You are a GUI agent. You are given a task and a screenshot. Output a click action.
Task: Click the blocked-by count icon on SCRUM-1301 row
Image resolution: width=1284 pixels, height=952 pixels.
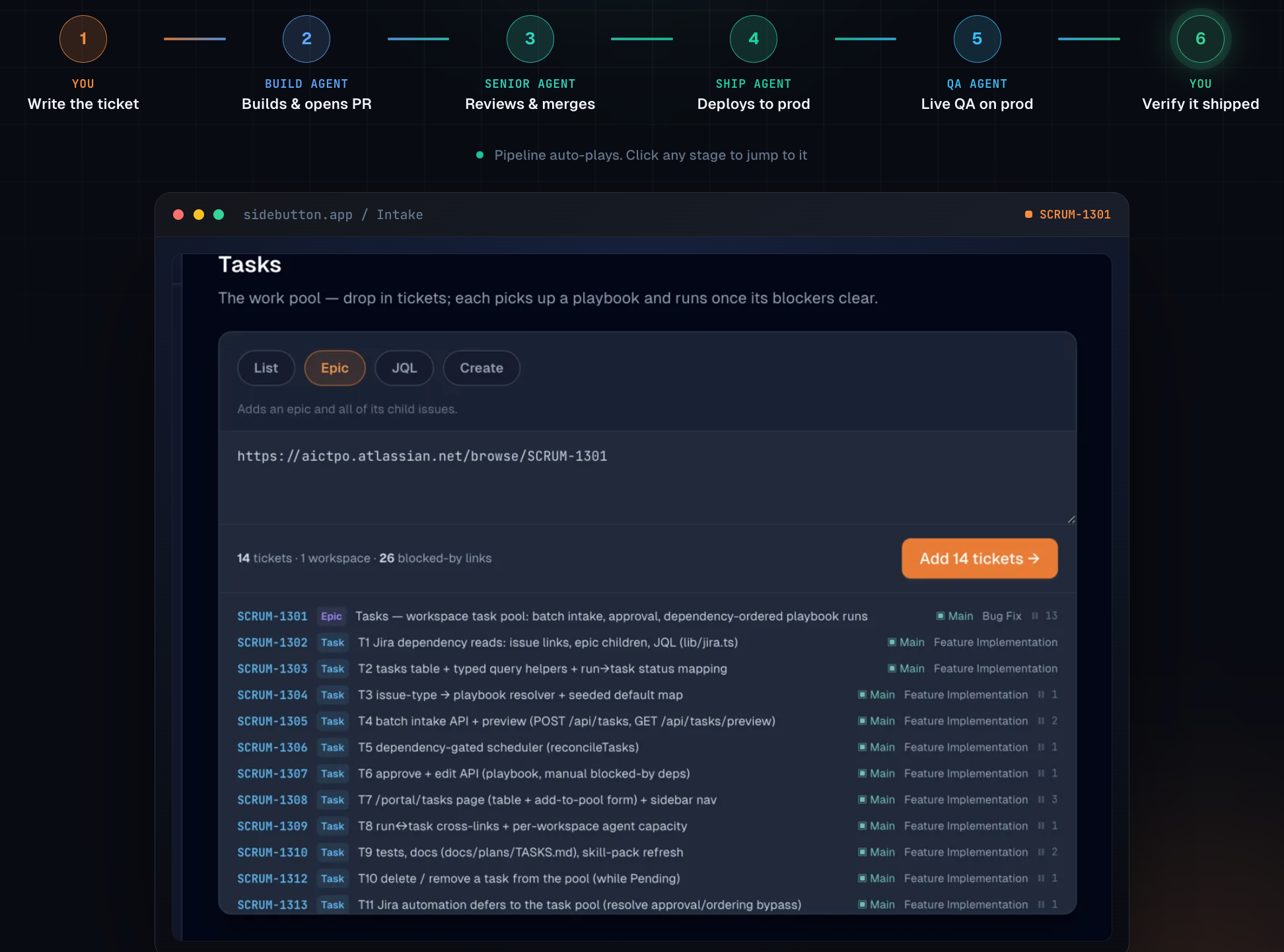click(1035, 616)
